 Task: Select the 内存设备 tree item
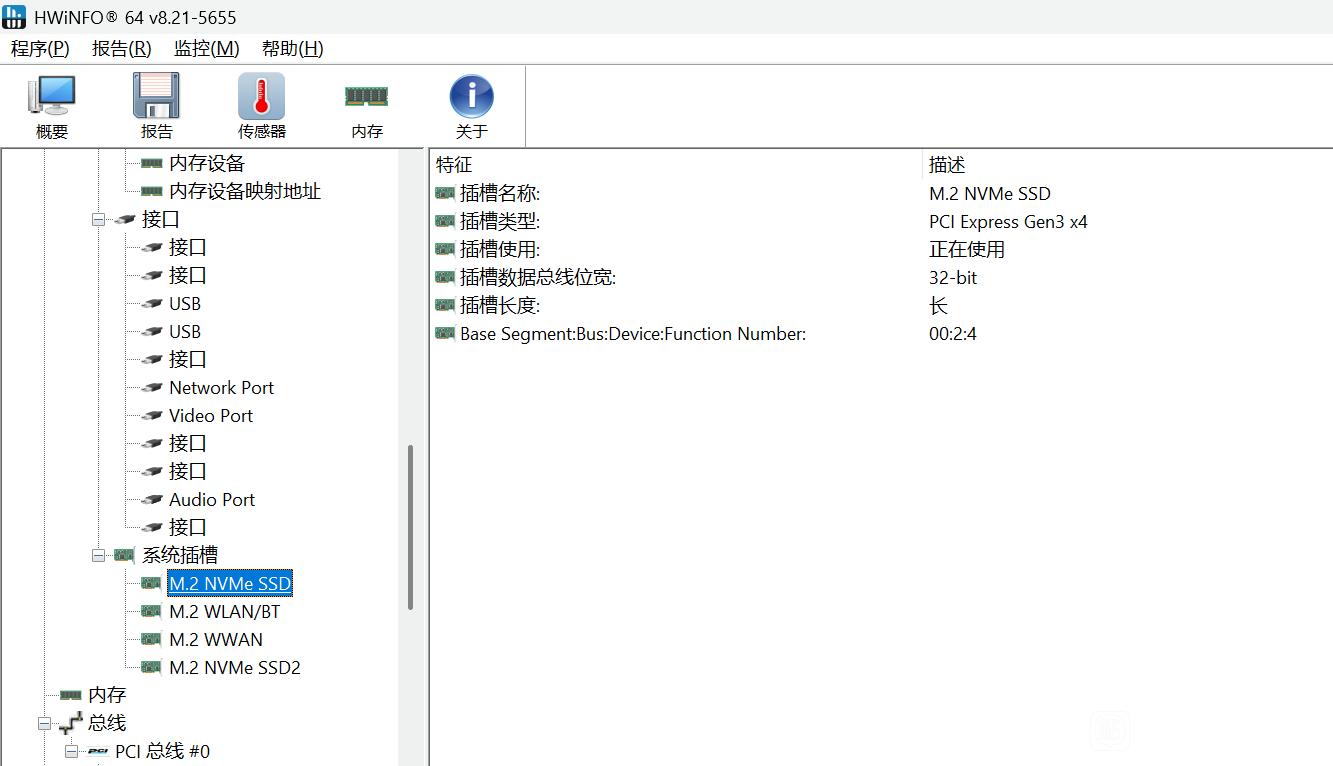207,163
